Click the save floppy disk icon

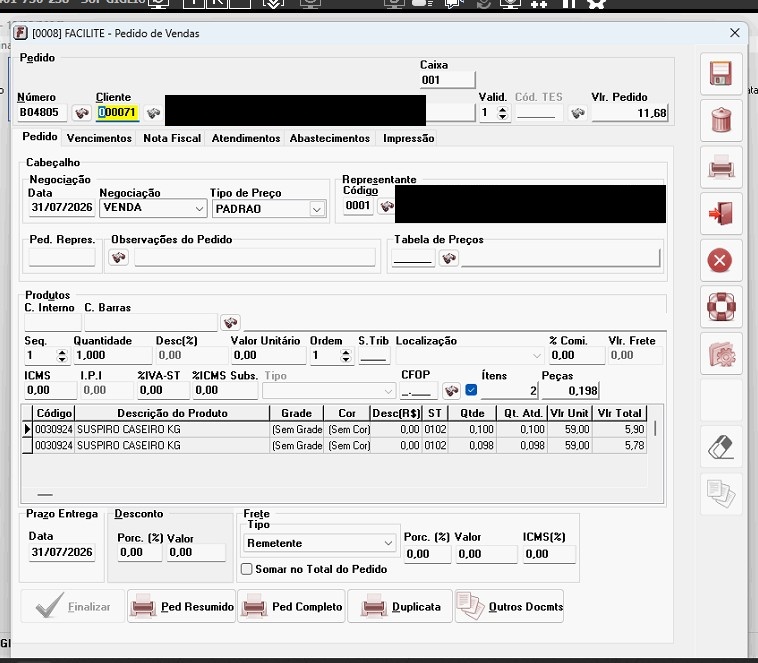720,74
